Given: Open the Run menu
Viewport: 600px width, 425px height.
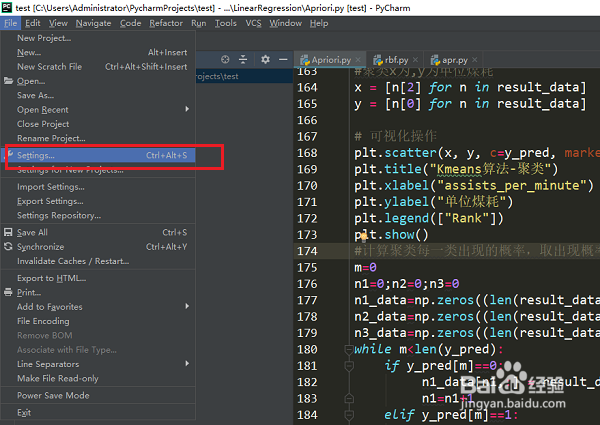Looking at the screenshot, I should pyautogui.click(x=199, y=23).
